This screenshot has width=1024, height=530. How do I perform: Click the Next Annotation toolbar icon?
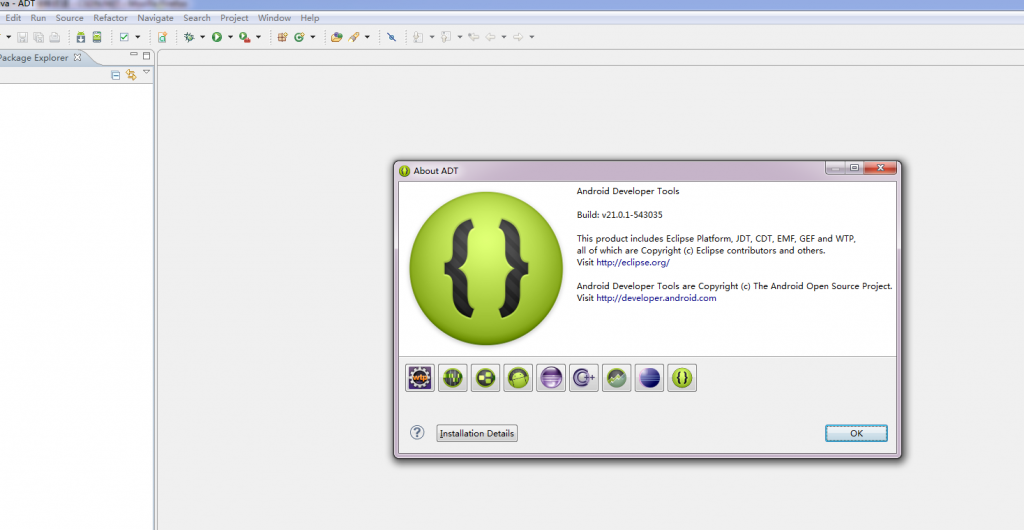[x=419, y=37]
